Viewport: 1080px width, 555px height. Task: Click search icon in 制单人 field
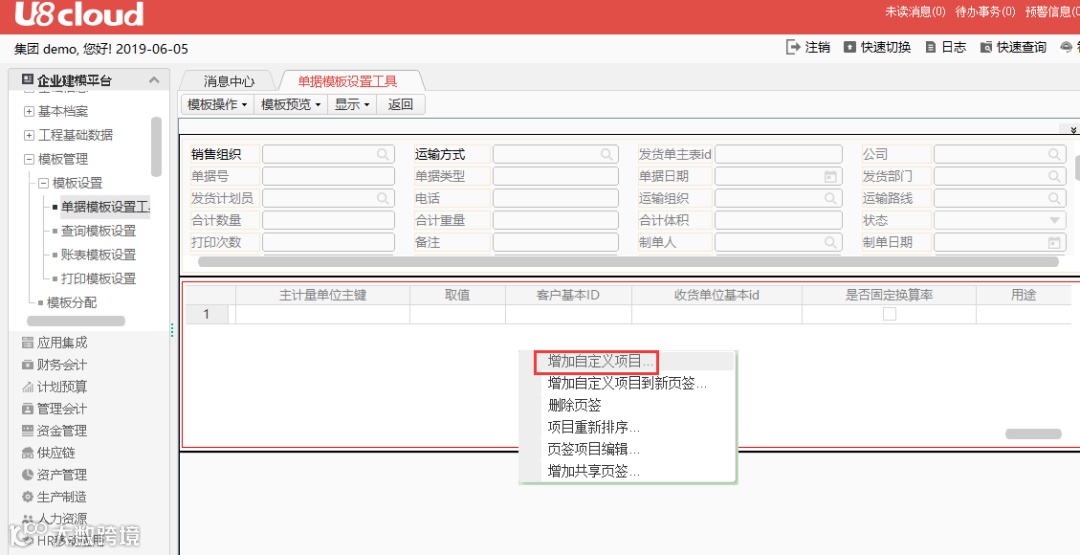tap(831, 242)
